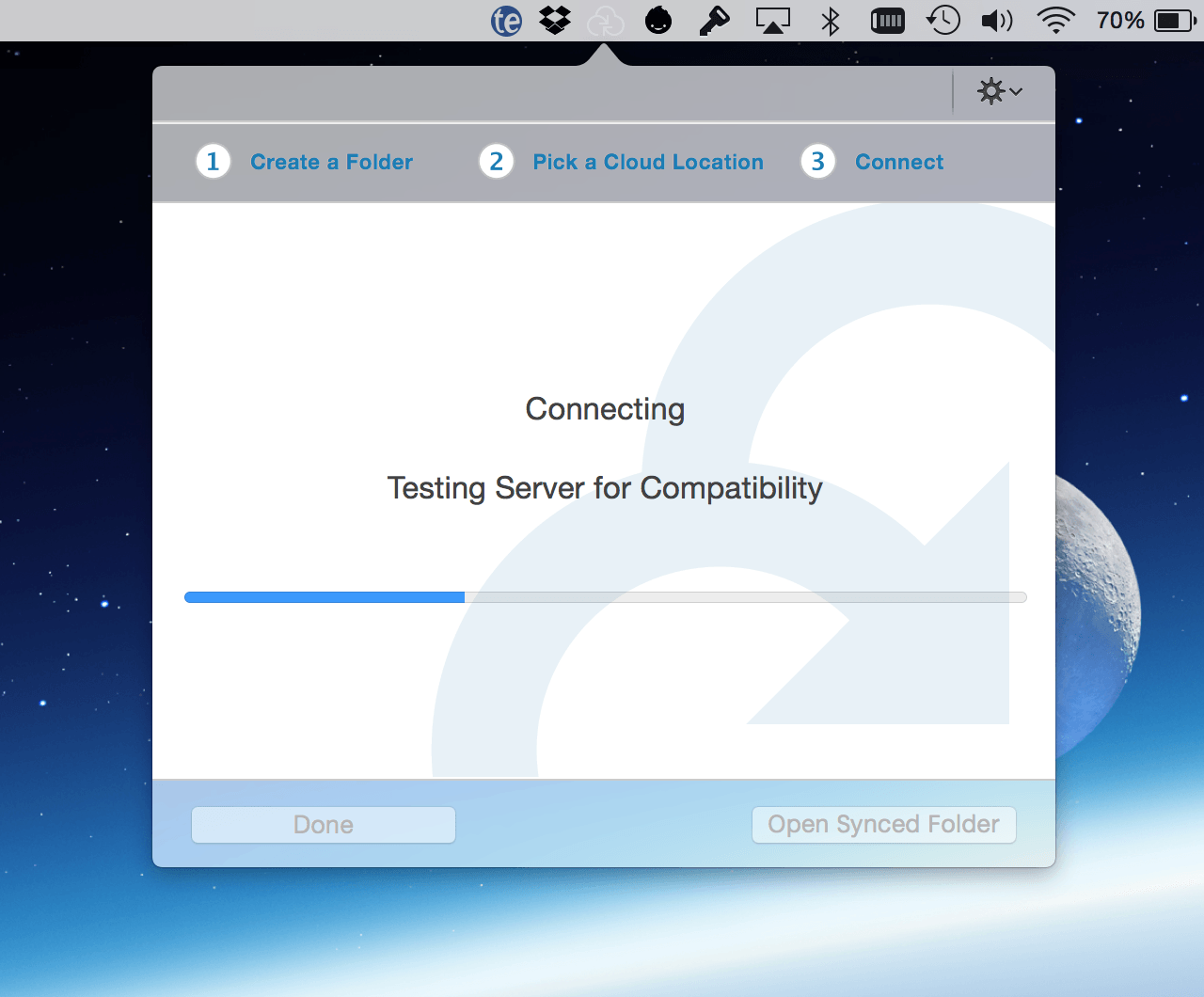Viewport: 1204px width, 997px height.
Task: Click the Open Synced Folder button
Action: point(884,825)
